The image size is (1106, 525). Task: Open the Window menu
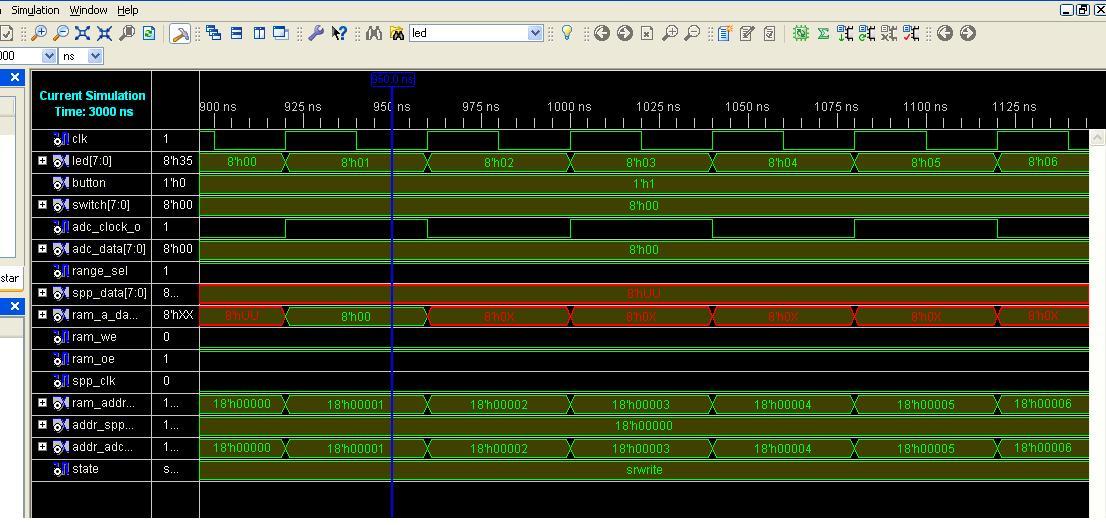click(x=88, y=10)
